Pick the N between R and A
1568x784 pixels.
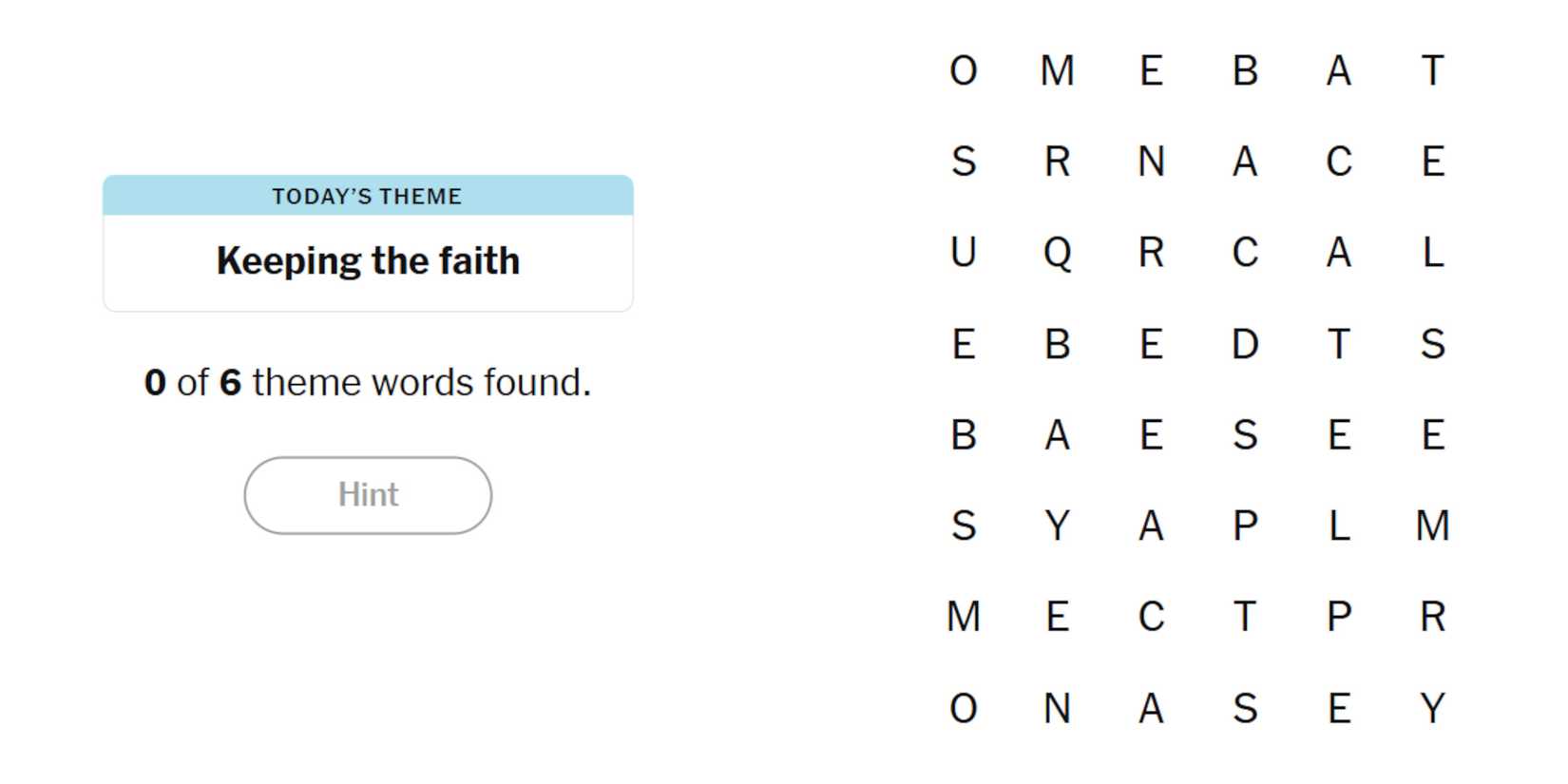tap(1151, 162)
